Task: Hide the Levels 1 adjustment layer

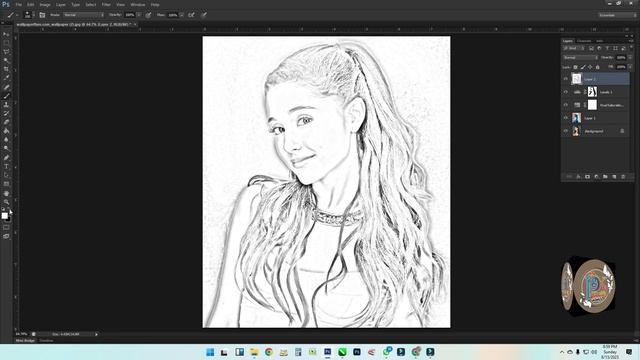Action: coord(566,92)
